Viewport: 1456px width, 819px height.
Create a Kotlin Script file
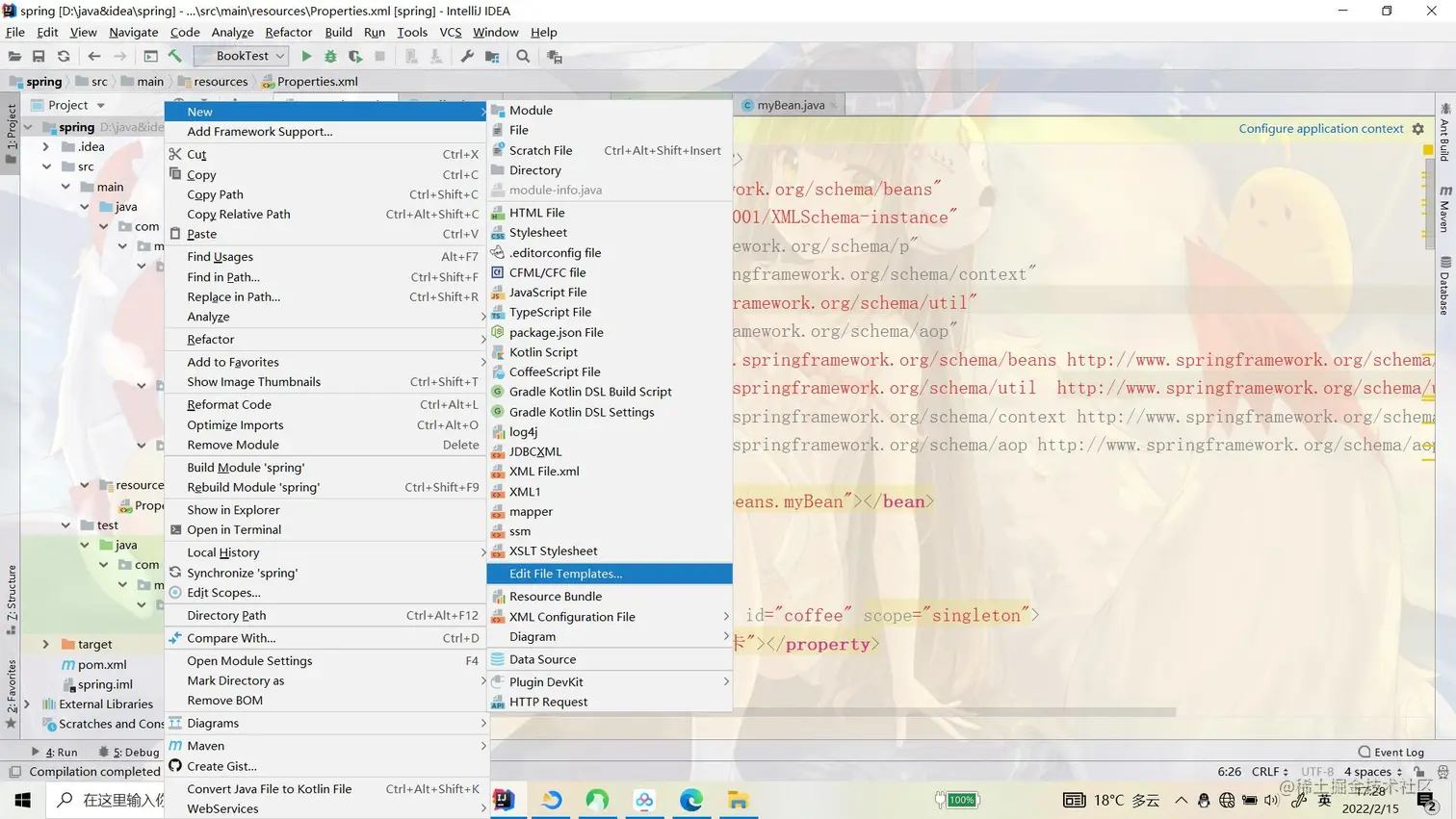coord(610,352)
